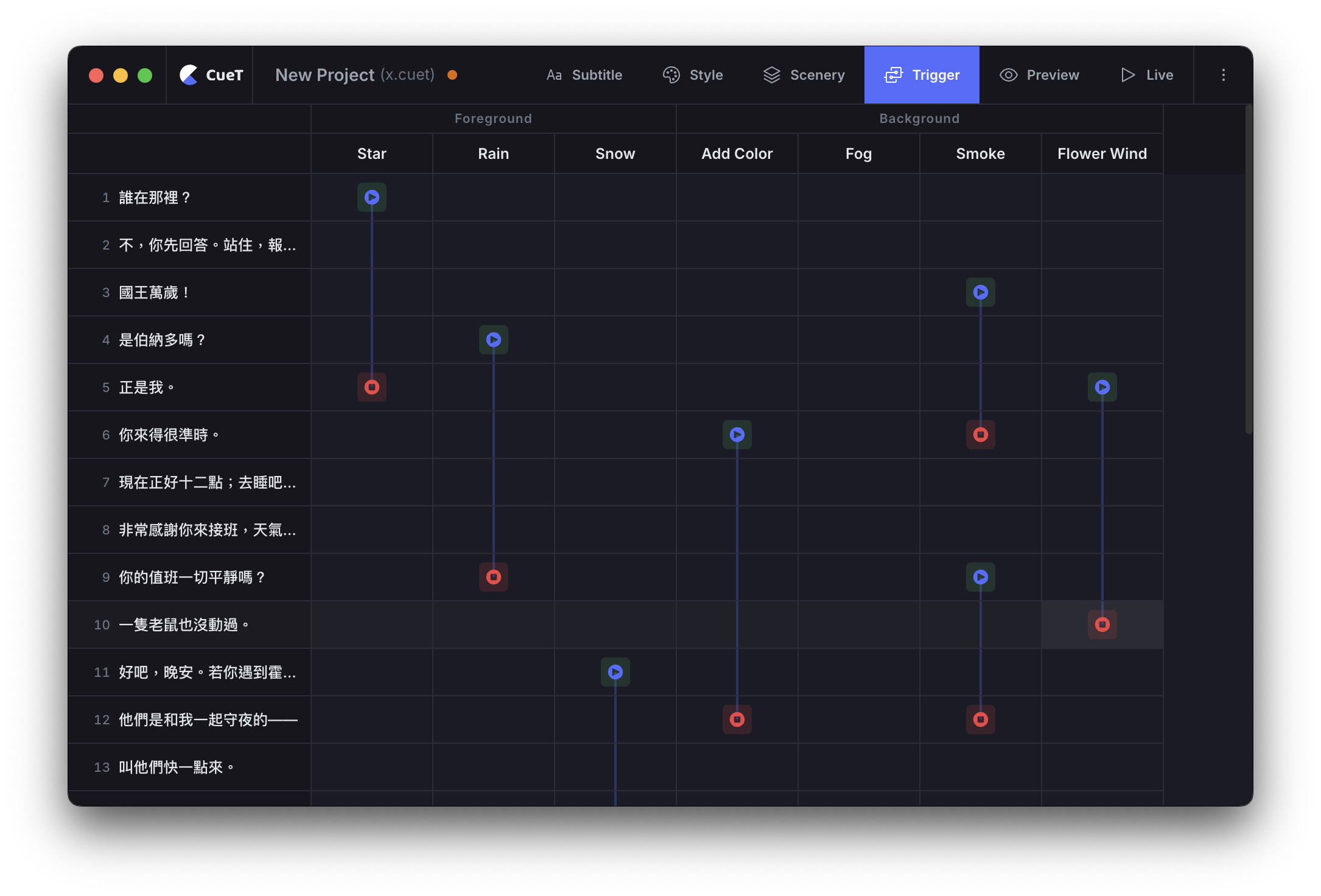Viewport: 1321px width, 896px height.
Task: Open the three-dot more options menu
Action: pyautogui.click(x=1223, y=75)
